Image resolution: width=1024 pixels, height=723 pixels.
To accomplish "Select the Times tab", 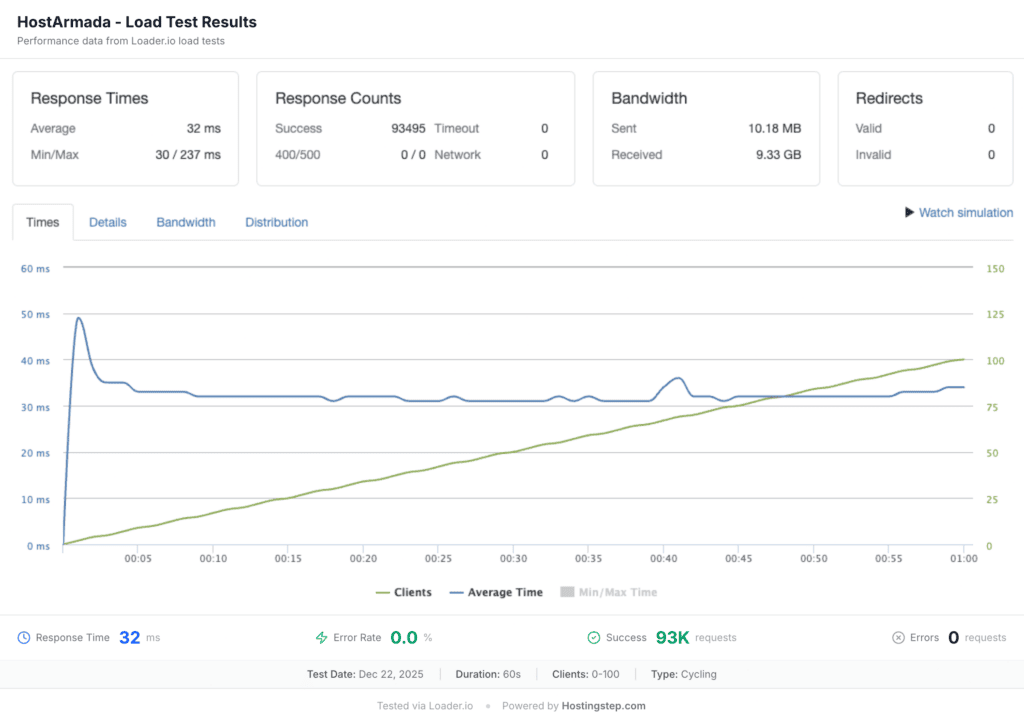I will 43,223.
